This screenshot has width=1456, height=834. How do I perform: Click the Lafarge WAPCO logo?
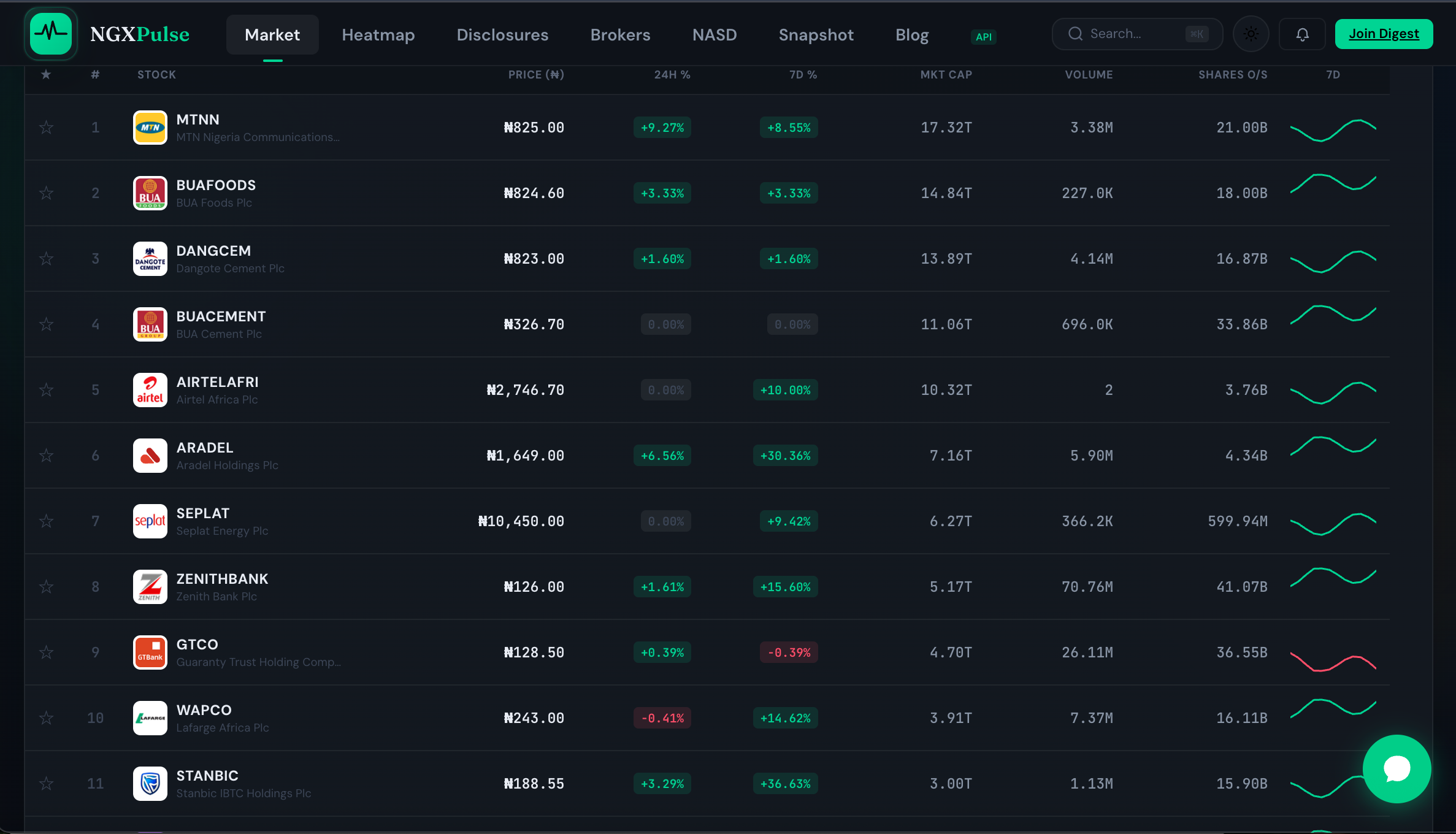[x=150, y=718]
